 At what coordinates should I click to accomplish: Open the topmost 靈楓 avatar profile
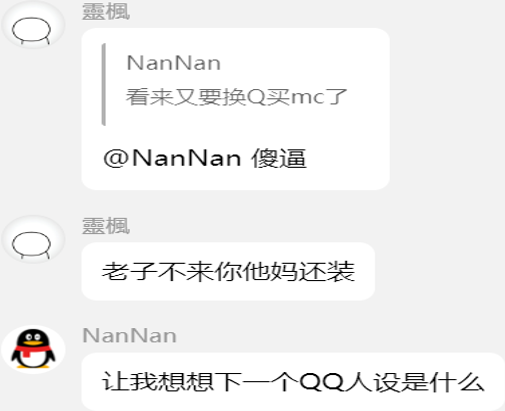[x=32, y=25]
